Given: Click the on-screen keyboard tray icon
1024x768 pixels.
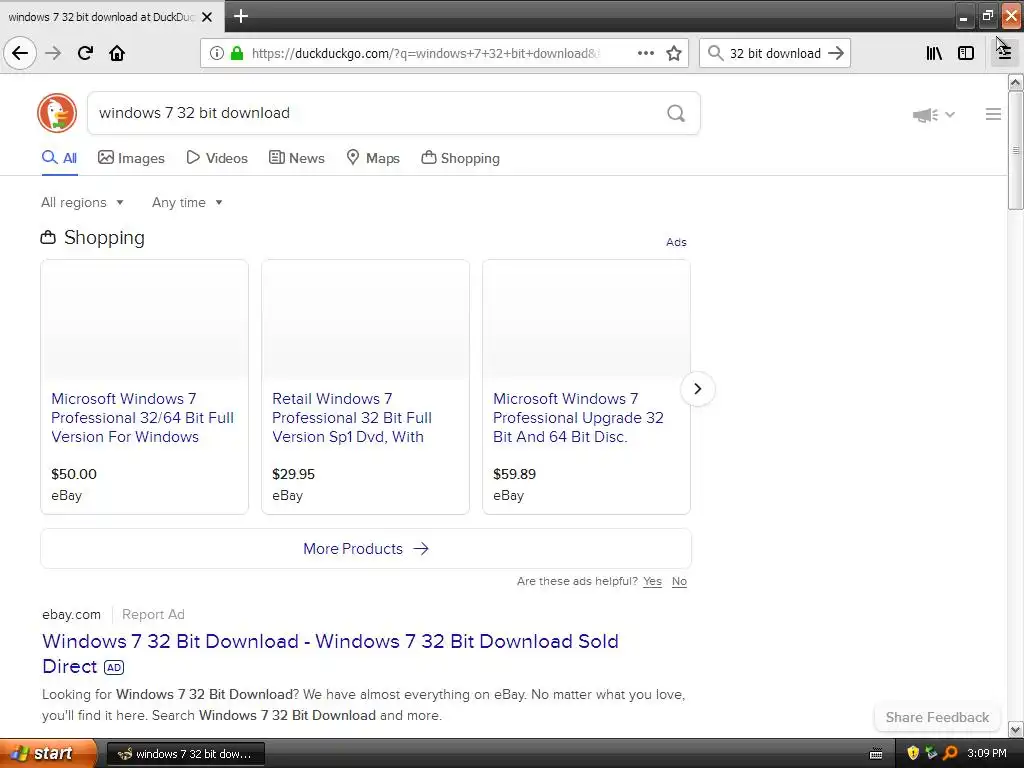Looking at the screenshot, I should tap(876, 754).
